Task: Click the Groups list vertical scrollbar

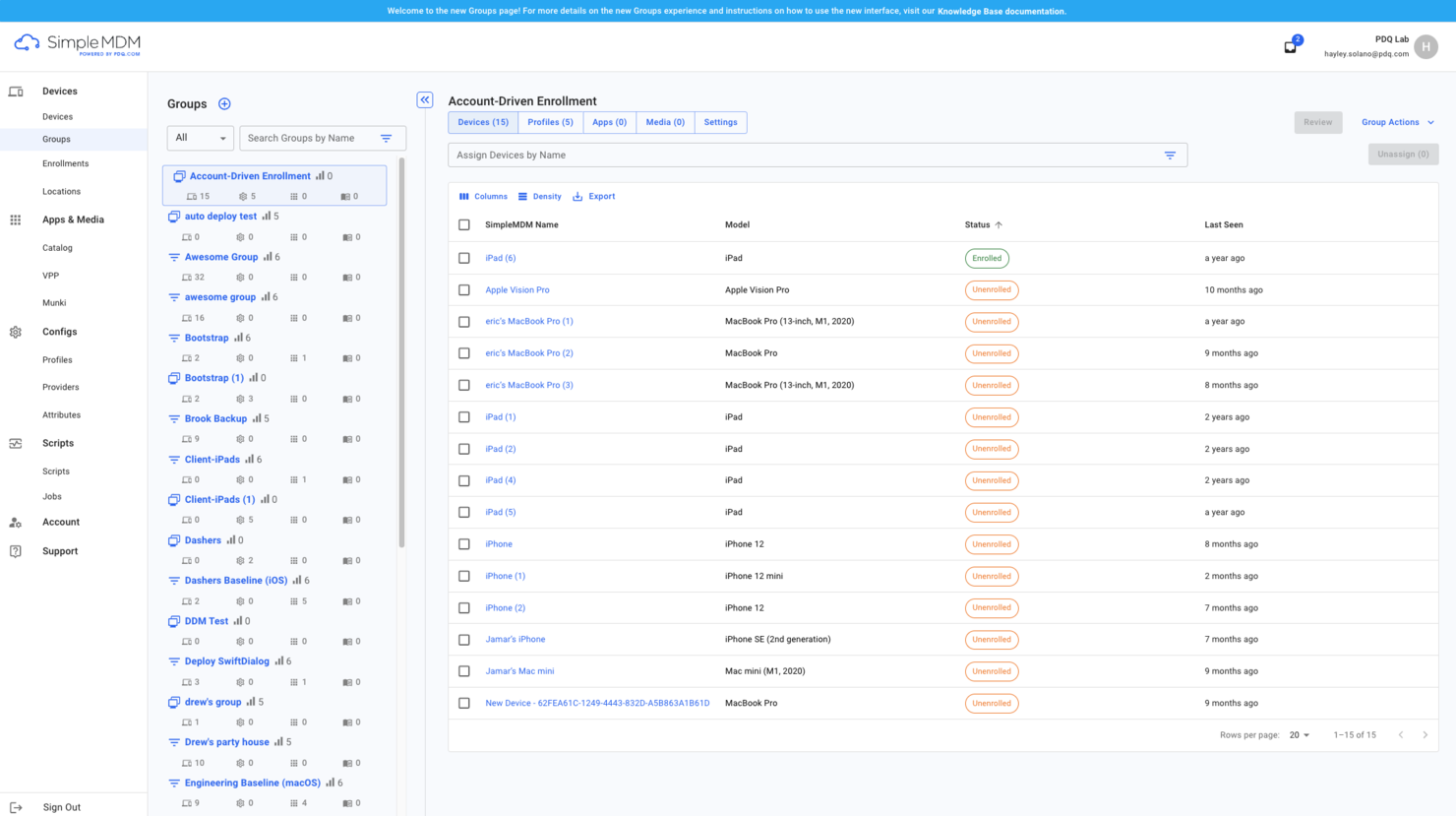Action: coord(401,354)
